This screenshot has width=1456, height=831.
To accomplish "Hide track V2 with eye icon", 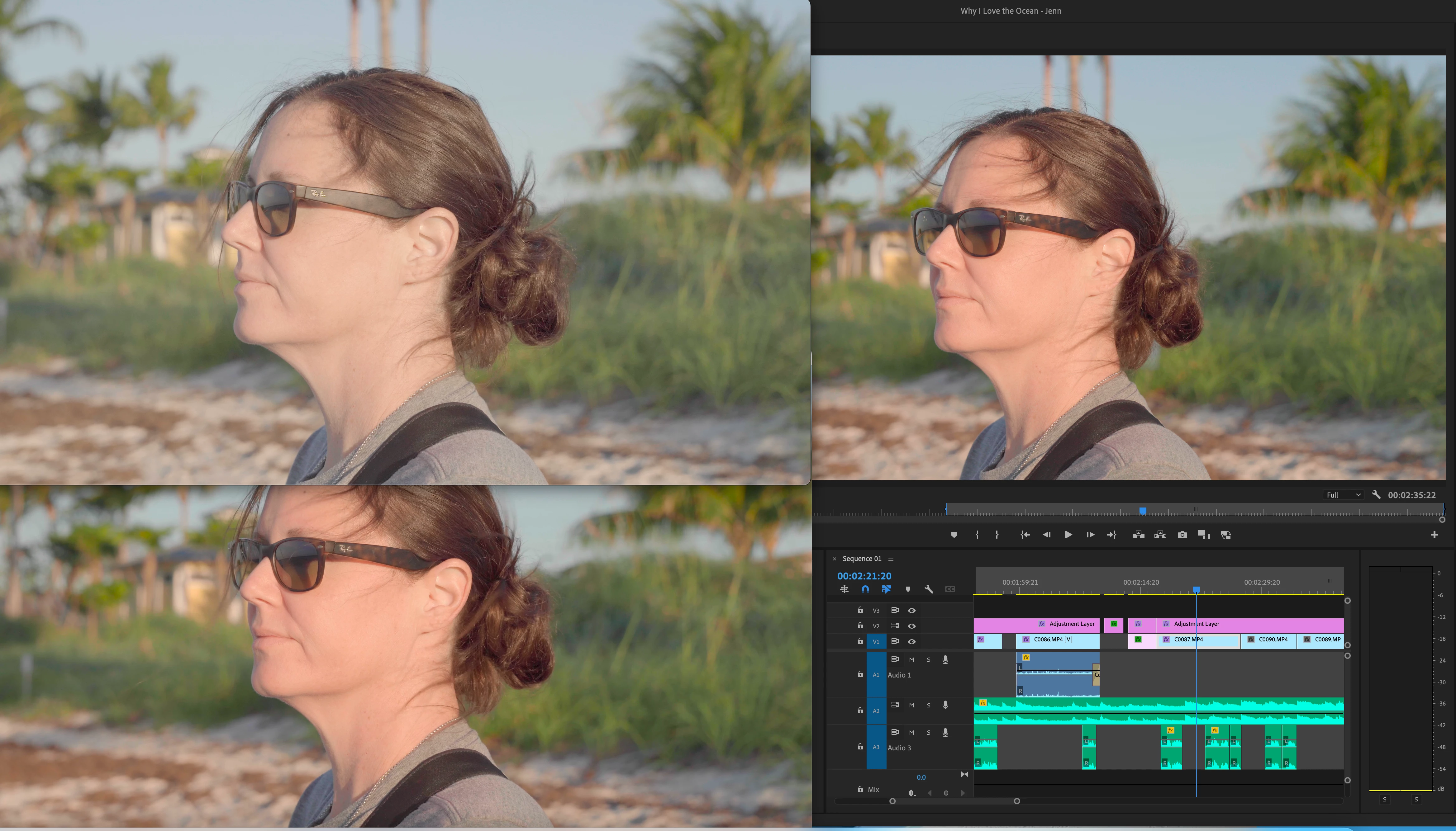I will [x=912, y=626].
